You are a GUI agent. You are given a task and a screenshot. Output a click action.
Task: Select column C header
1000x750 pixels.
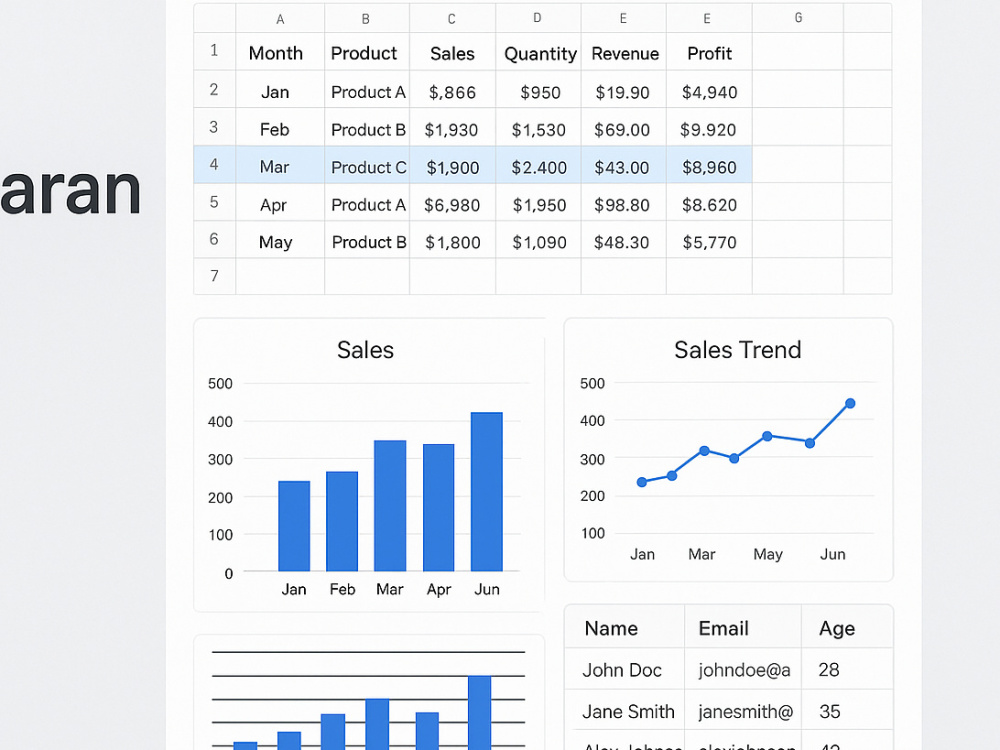click(452, 18)
